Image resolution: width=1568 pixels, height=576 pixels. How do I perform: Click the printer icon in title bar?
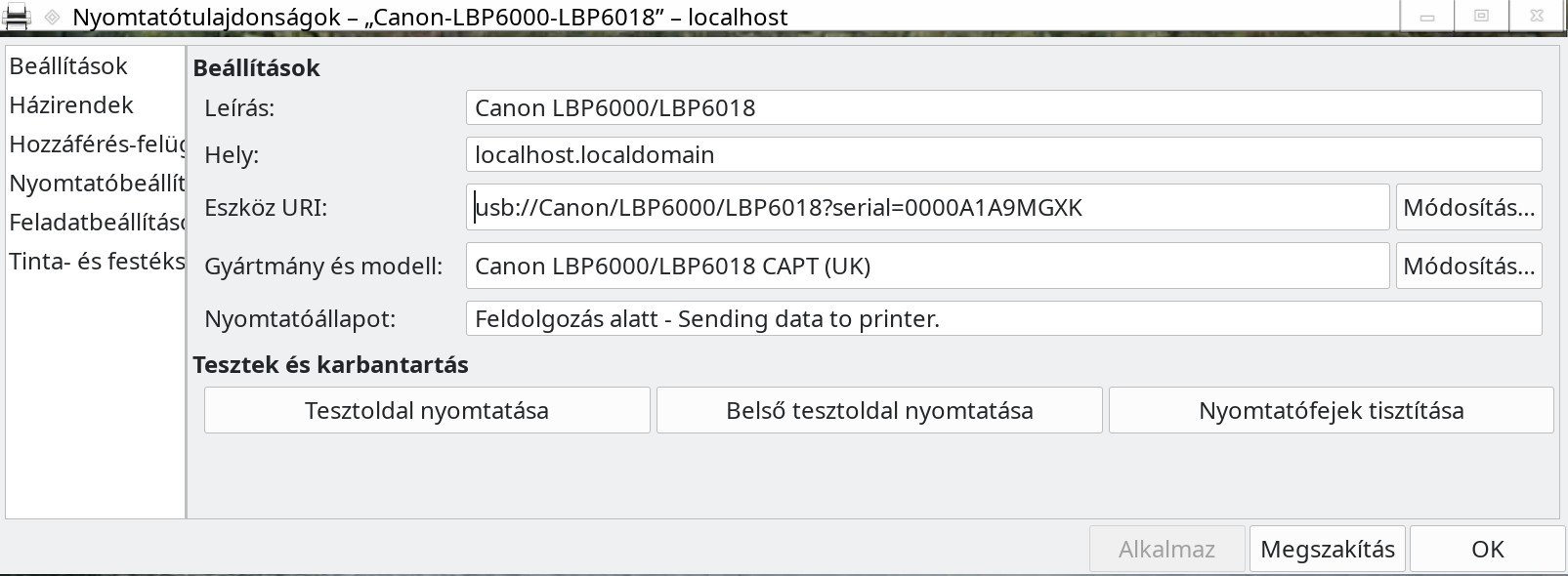(19, 16)
